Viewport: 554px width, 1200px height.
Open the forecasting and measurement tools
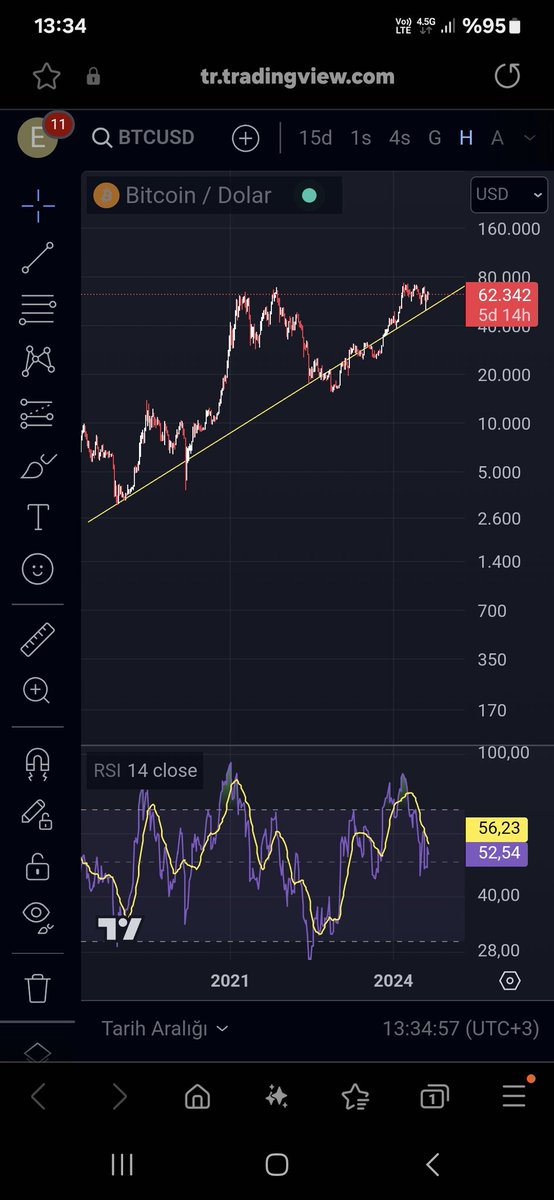pos(38,413)
